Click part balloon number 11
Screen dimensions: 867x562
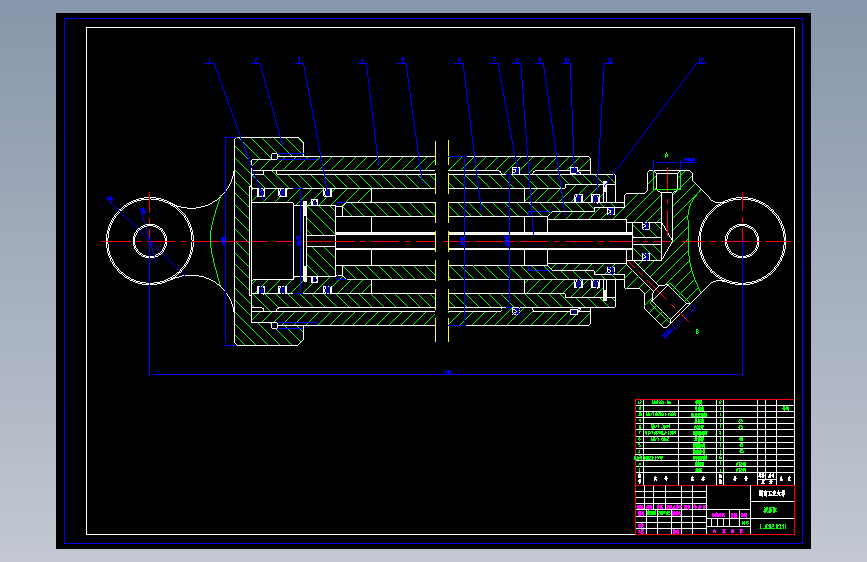point(610,60)
